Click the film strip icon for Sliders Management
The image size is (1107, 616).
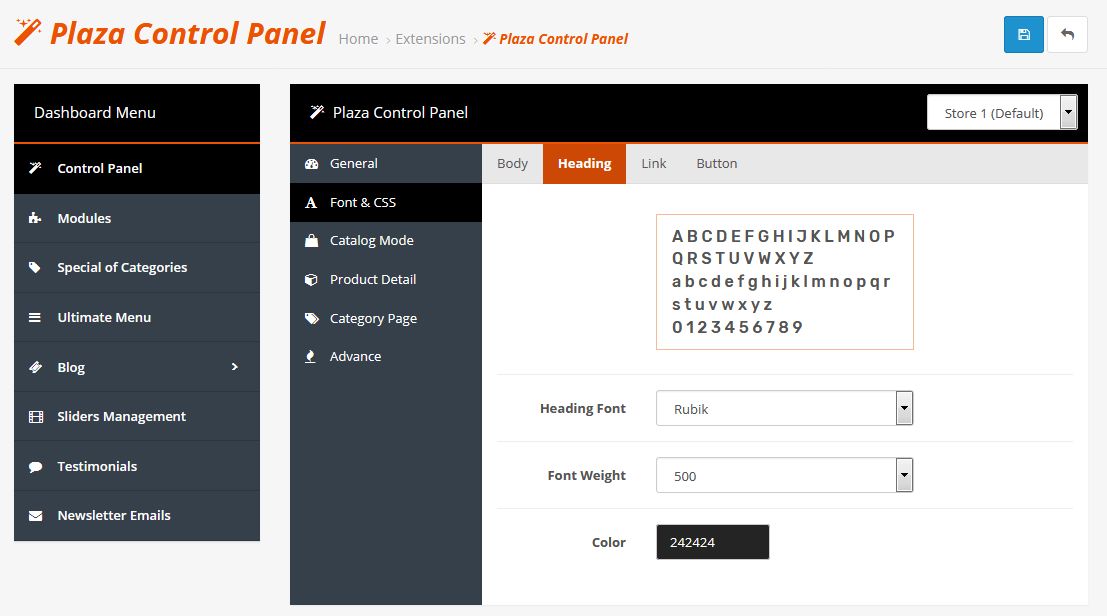(35, 417)
